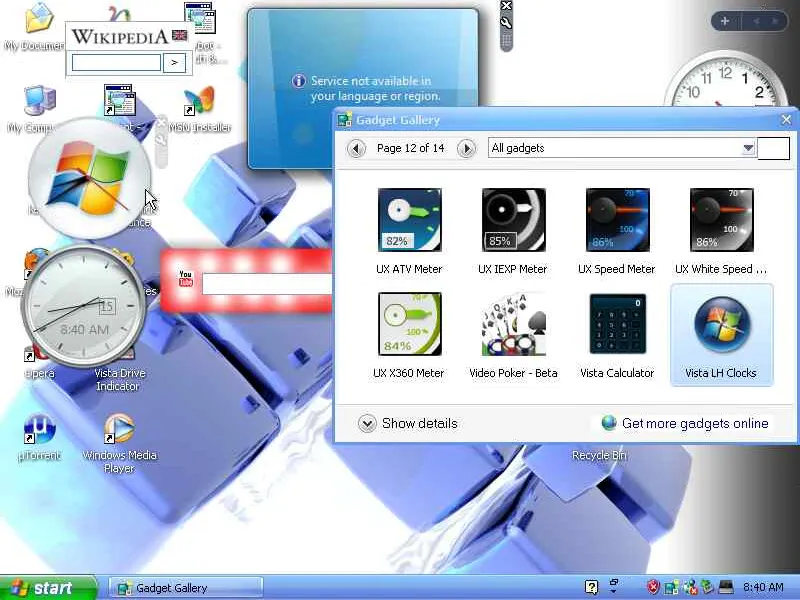
Task: Click the YouTube logo on the gadget
Action: [x=186, y=279]
